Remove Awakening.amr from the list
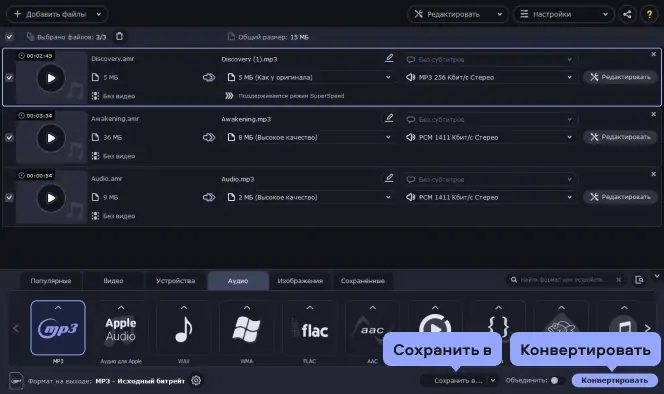The image size is (664, 394). 653,114
